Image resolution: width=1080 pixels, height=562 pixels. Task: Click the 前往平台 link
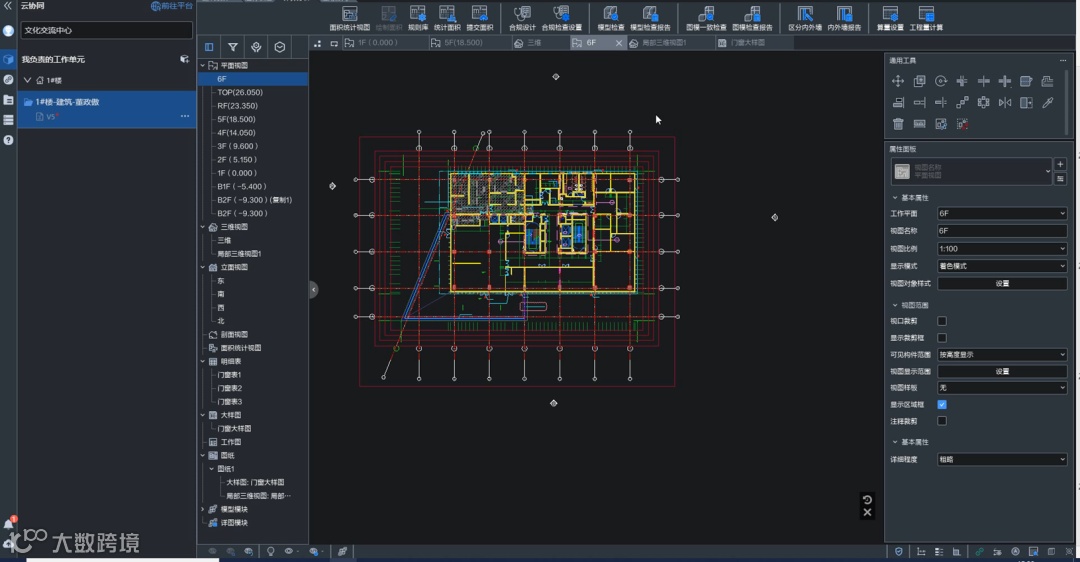pyautogui.click(x=170, y=6)
